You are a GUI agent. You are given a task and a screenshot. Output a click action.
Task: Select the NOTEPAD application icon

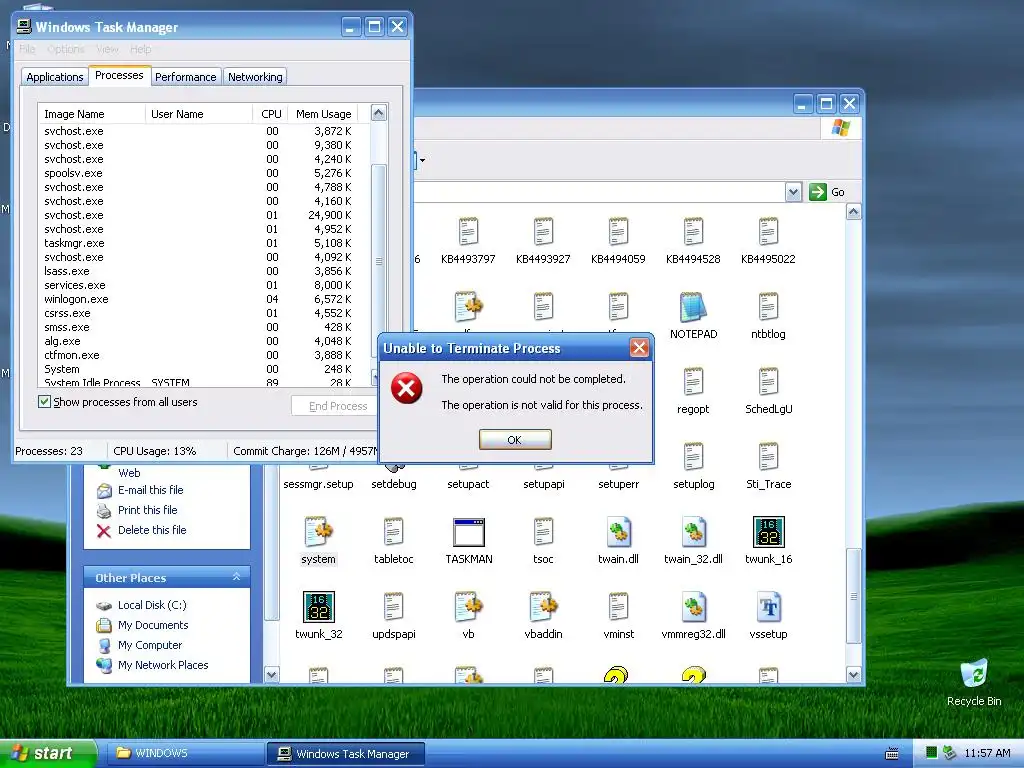[x=694, y=307]
